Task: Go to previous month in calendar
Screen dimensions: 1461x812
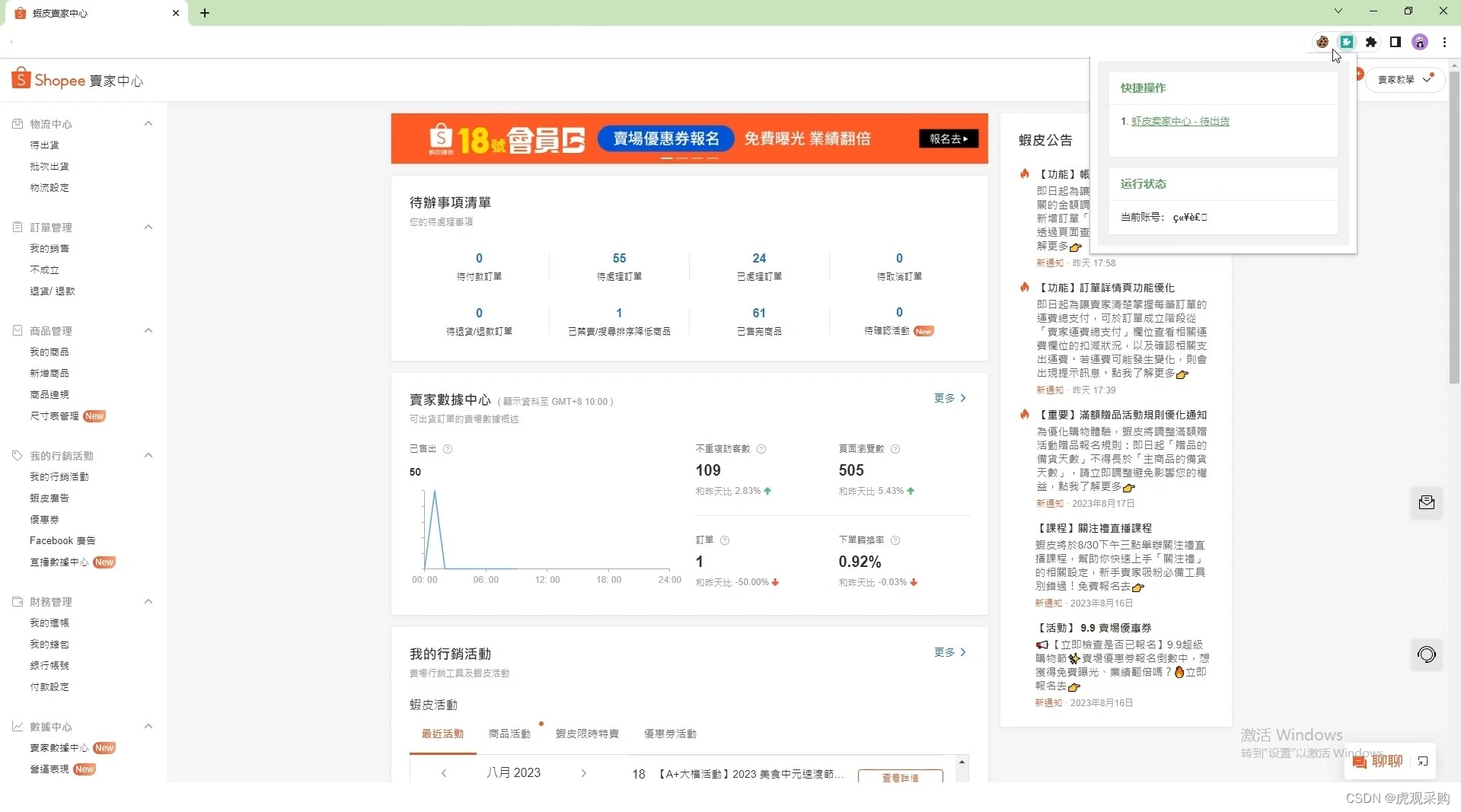Action: click(444, 773)
